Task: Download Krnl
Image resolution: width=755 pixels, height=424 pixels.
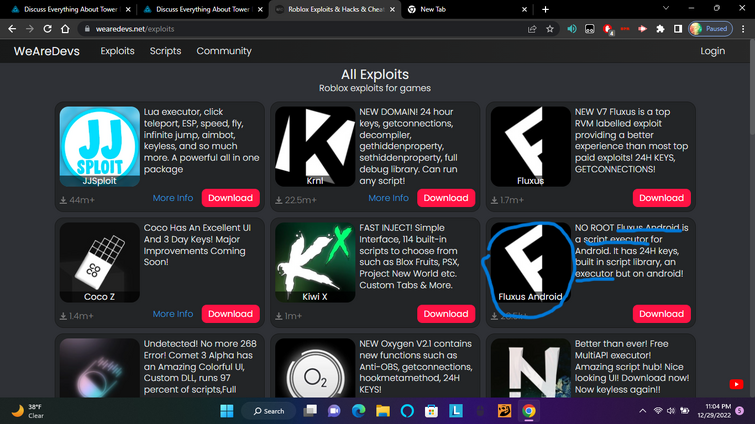Action: [x=446, y=198]
